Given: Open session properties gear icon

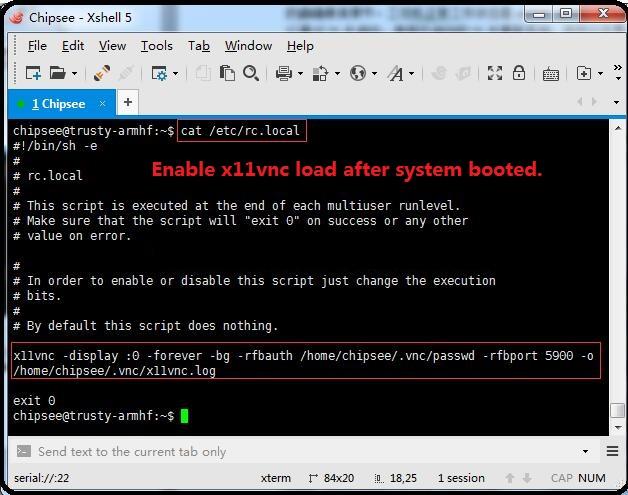Looking at the screenshot, I should (159, 73).
